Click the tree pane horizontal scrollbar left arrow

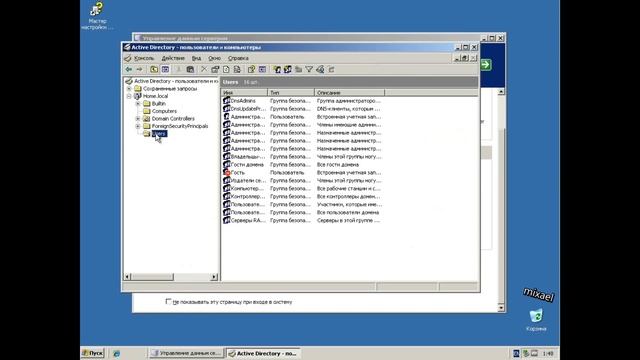[127, 277]
